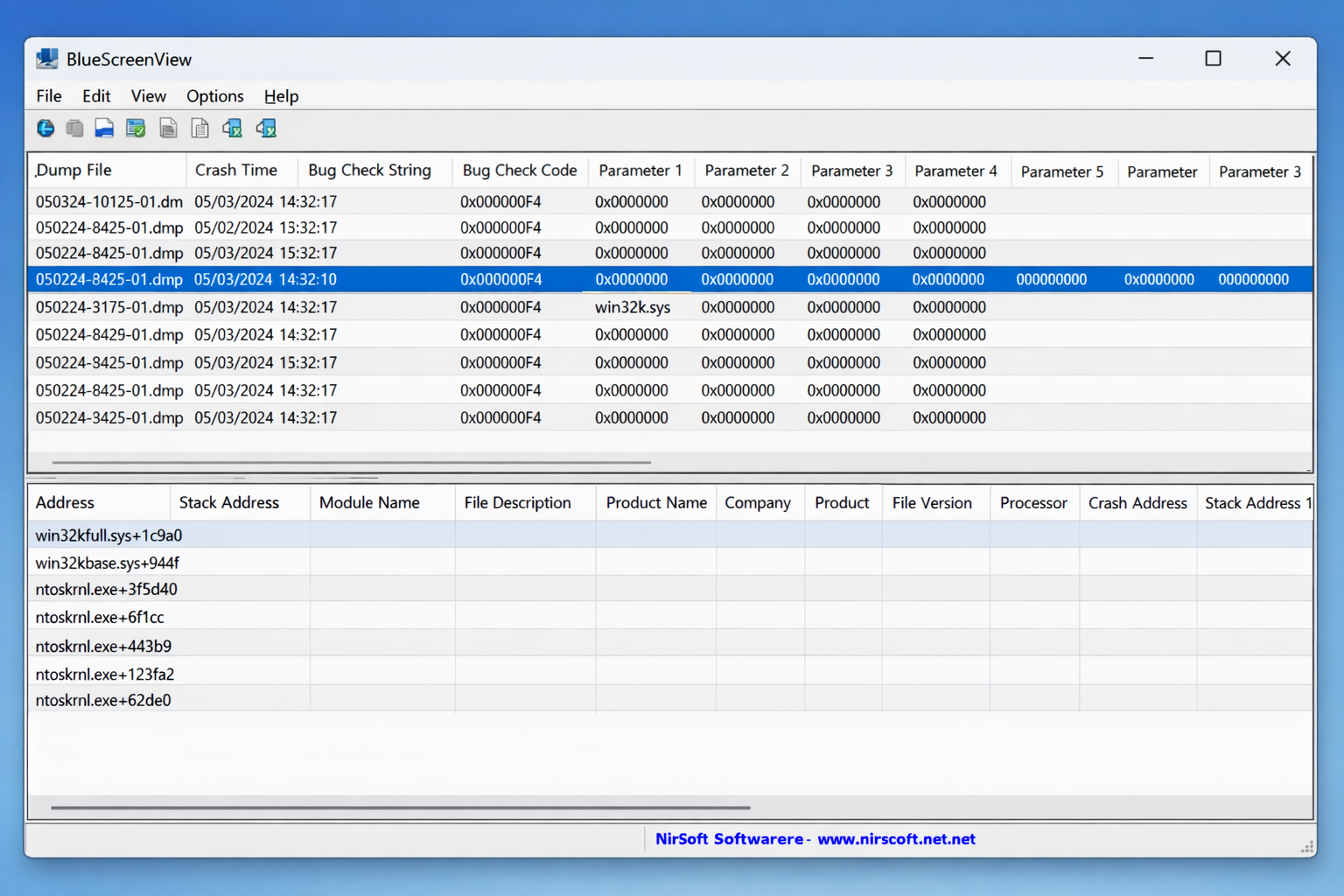
Task: Open the Help menu
Action: [x=282, y=96]
